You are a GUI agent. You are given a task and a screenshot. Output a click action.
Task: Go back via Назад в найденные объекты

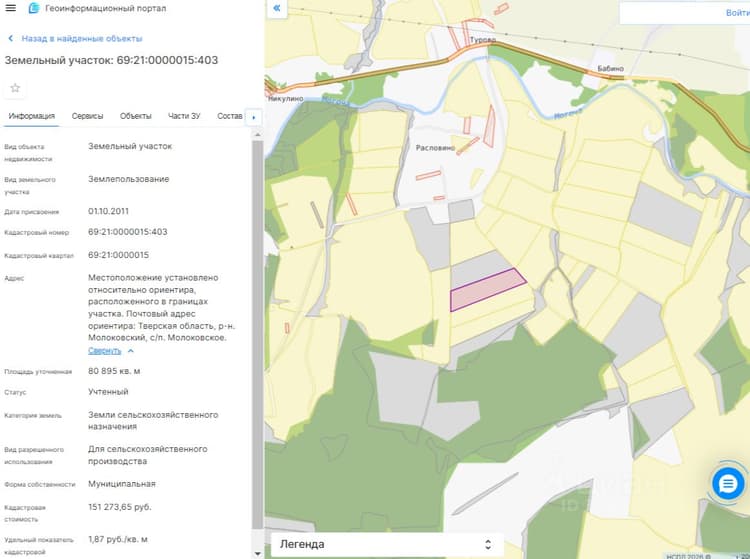pyautogui.click(x=82, y=38)
